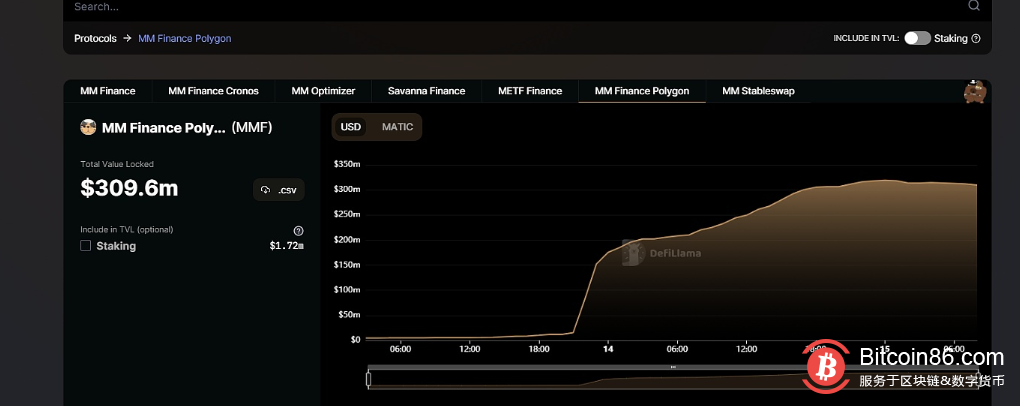Screen dimensions: 1020x406
Task: Switch to the MM Finance Cronos tab
Action: click(x=213, y=91)
